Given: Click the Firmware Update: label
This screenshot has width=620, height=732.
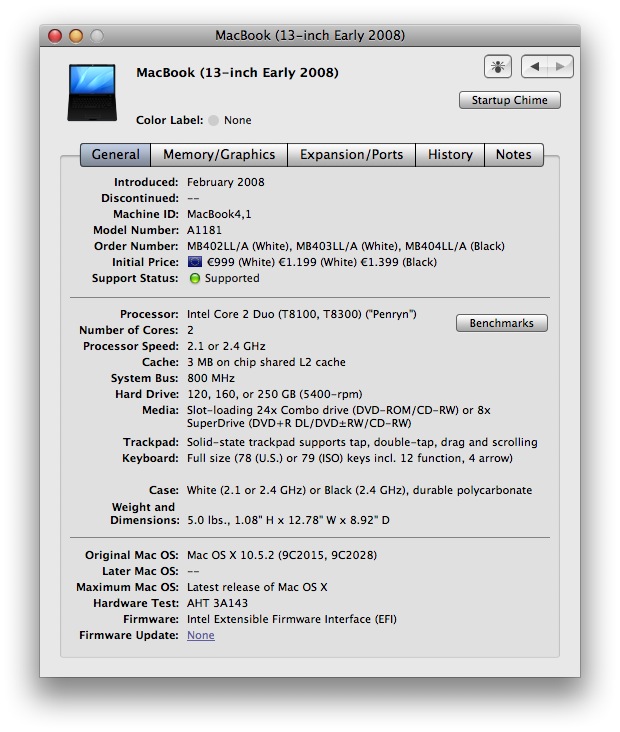Looking at the screenshot, I should coord(129,635).
